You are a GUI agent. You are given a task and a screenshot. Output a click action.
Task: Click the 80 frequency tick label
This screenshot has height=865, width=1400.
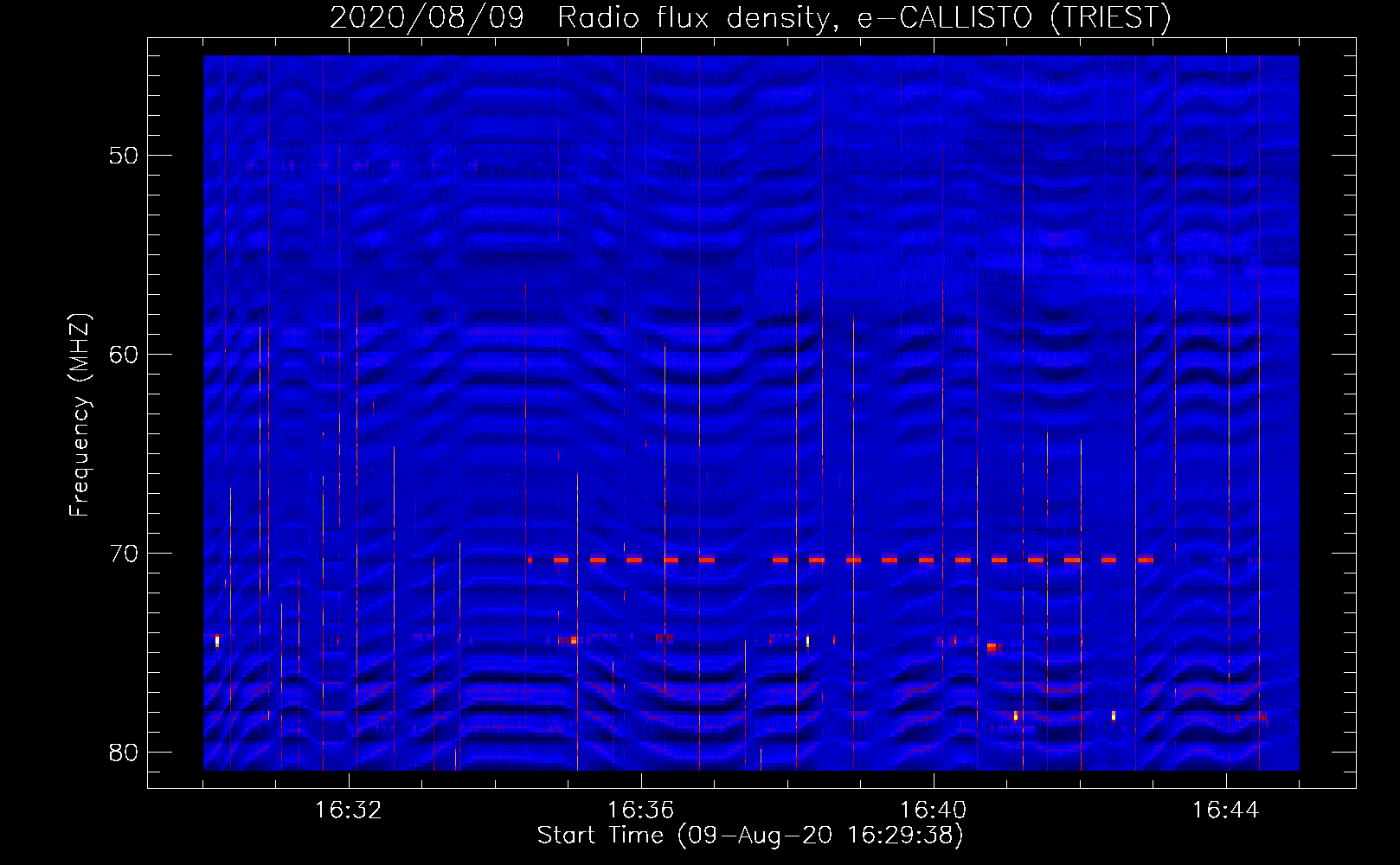(x=124, y=753)
